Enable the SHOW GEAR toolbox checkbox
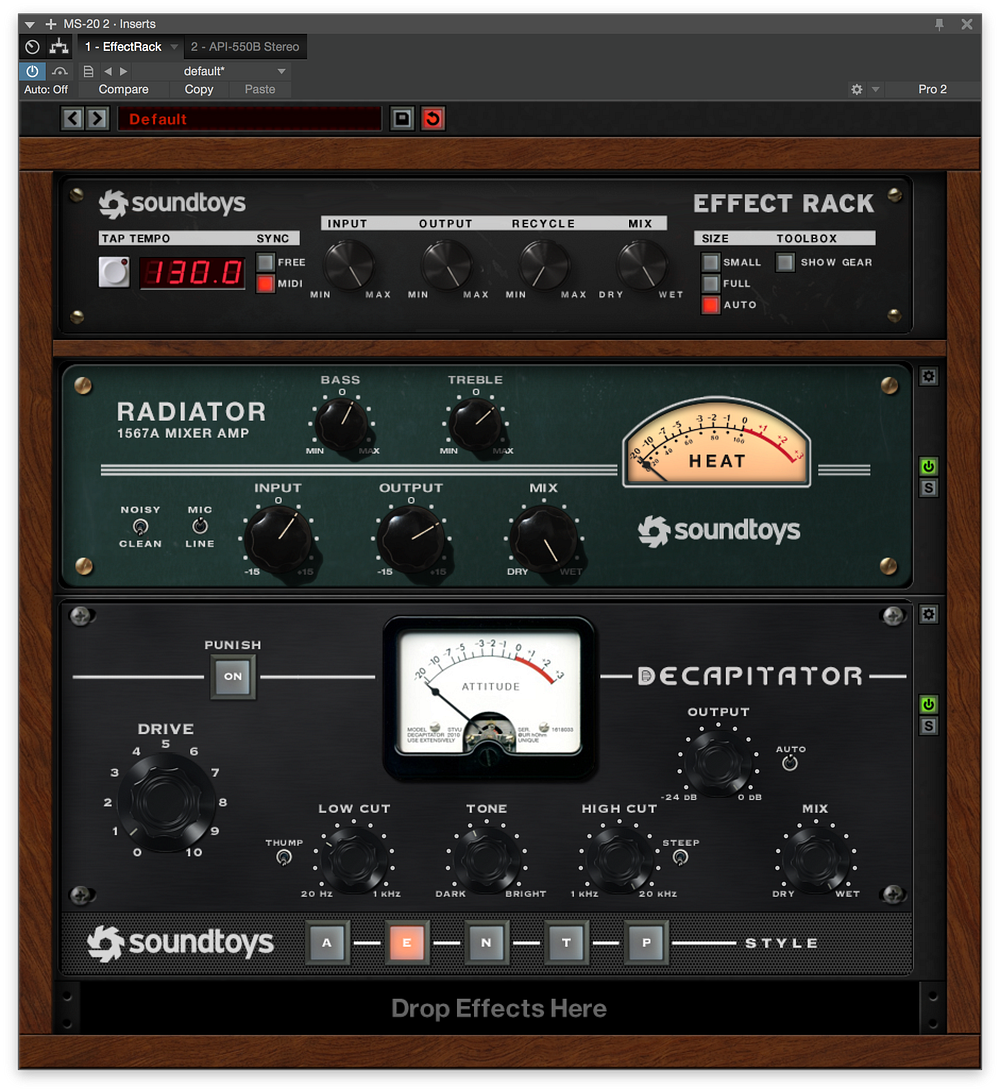1000x1092 pixels. click(786, 263)
